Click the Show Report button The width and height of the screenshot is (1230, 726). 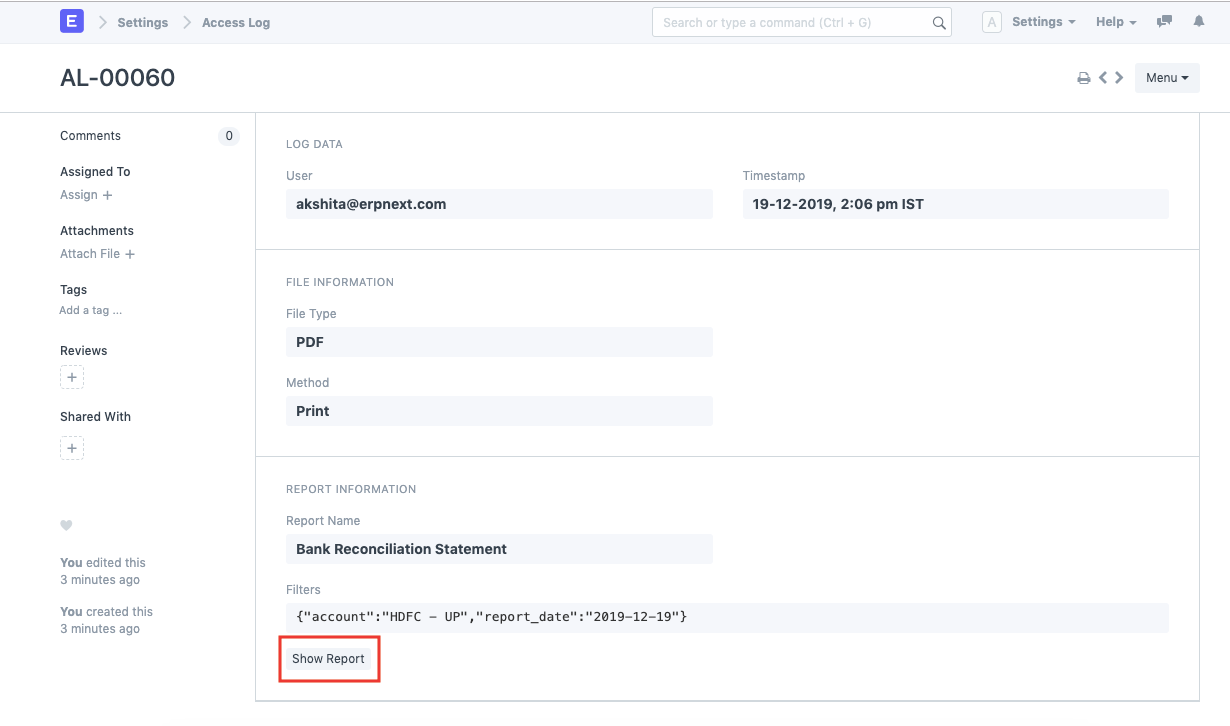[328, 658]
